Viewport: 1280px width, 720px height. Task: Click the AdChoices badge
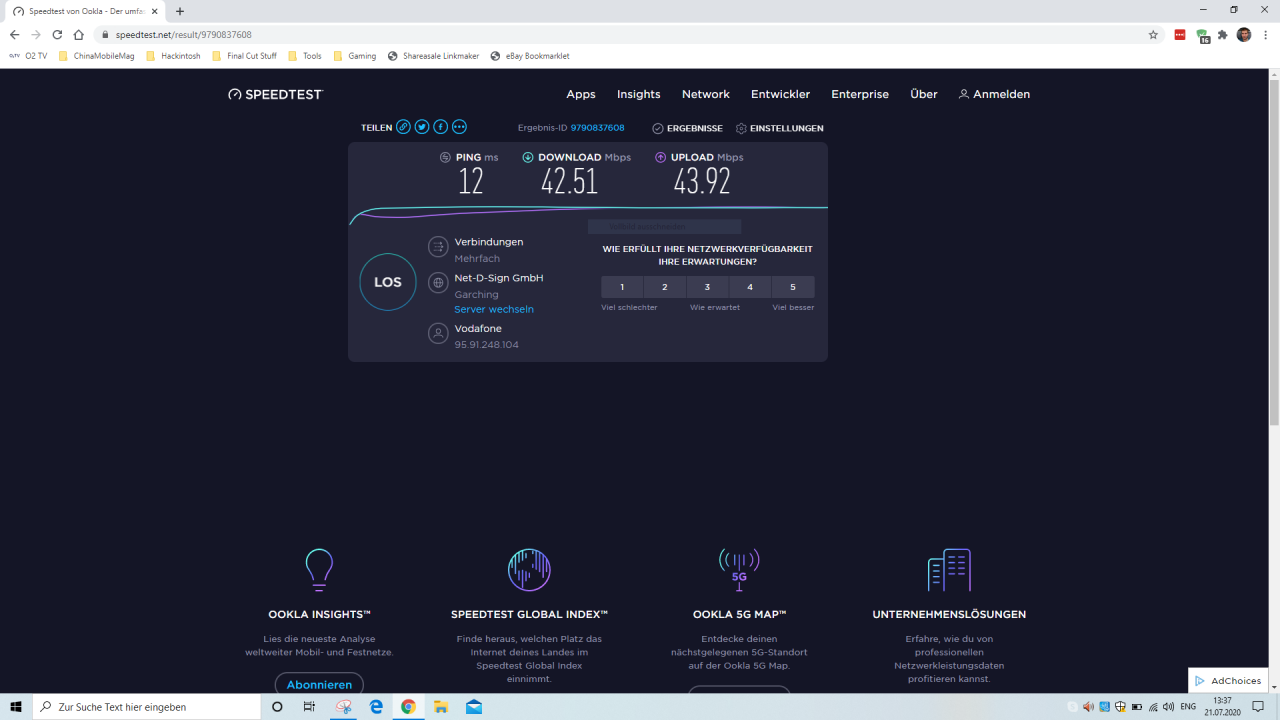point(1228,681)
